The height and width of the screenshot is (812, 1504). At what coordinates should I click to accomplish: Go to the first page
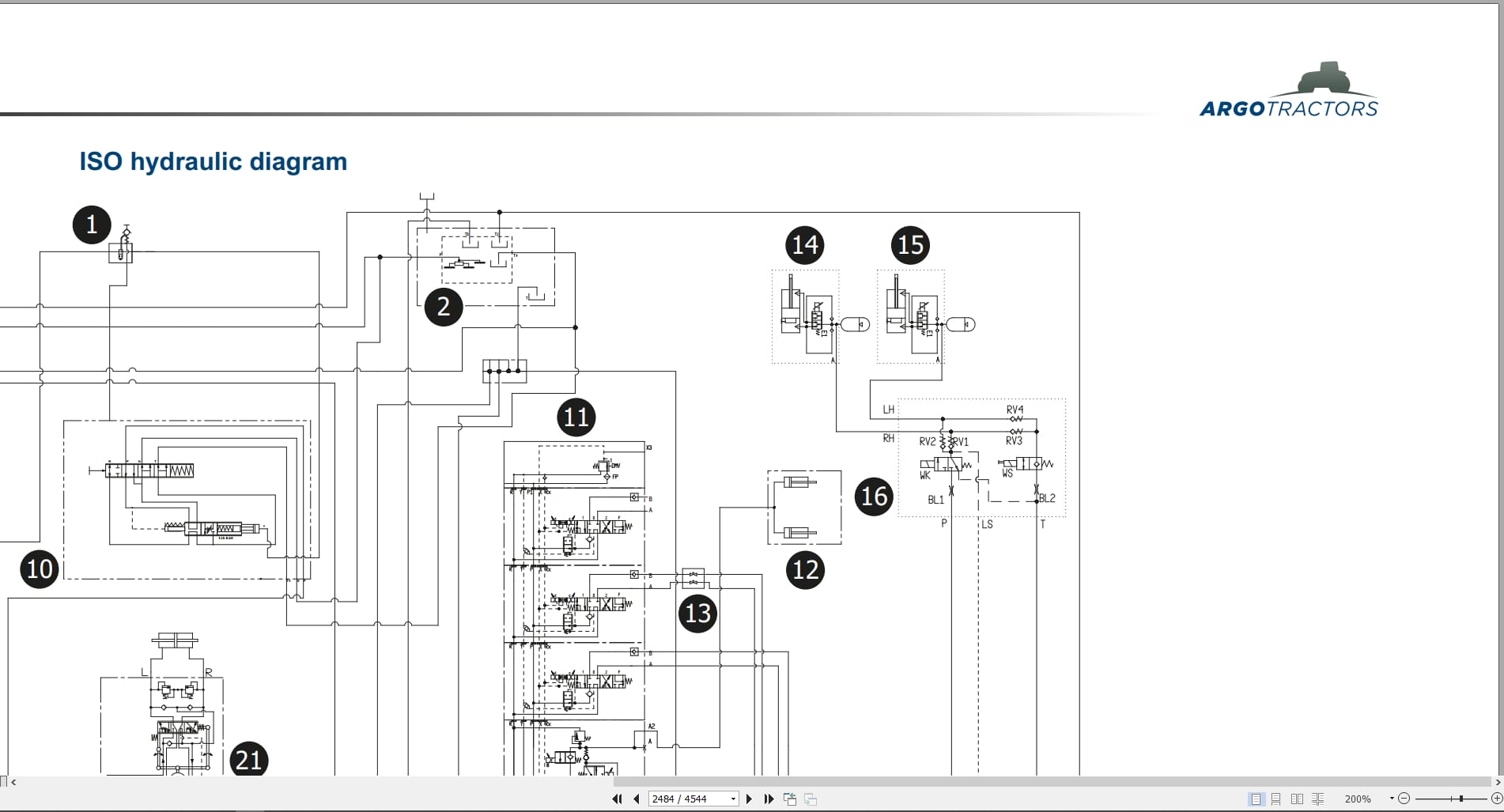pyautogui.click(x=617, y=799)
